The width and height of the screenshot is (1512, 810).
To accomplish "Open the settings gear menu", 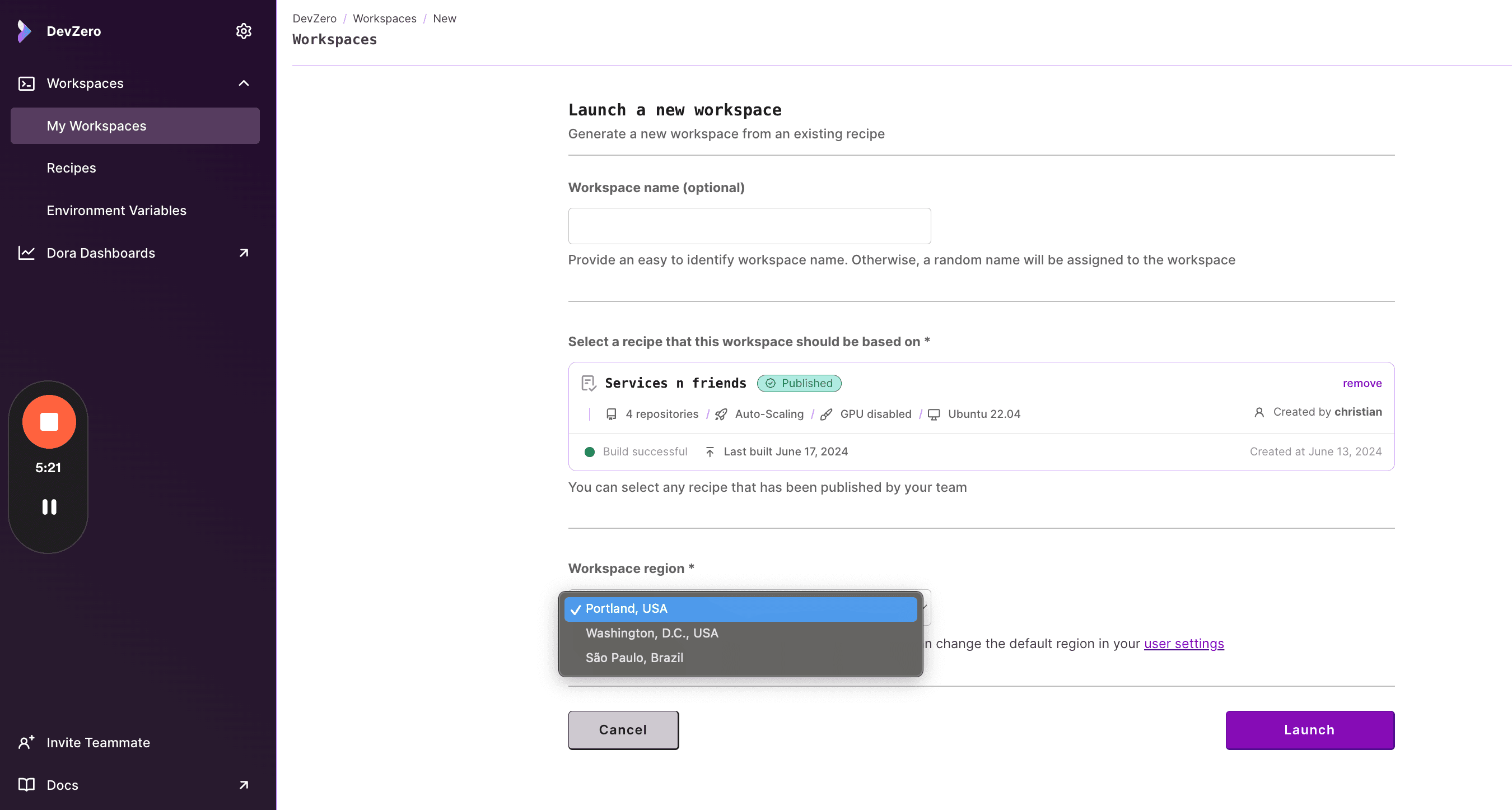I will pos(244,31).
